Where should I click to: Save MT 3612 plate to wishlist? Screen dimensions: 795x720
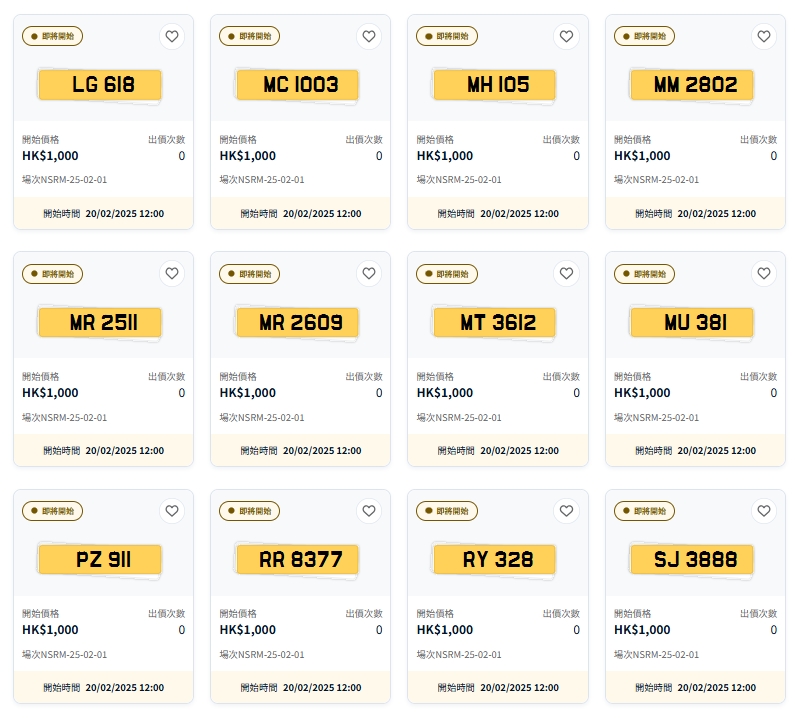coord(566,273)
